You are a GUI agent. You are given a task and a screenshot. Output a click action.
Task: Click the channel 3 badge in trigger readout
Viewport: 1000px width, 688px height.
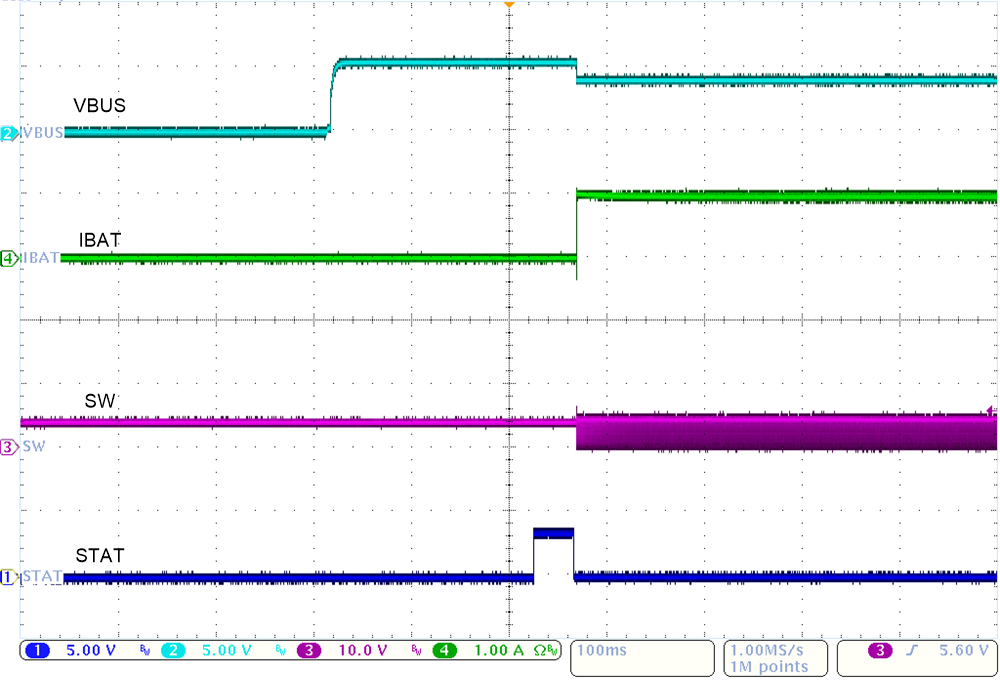pyautogui.click(x=882, y=650)
